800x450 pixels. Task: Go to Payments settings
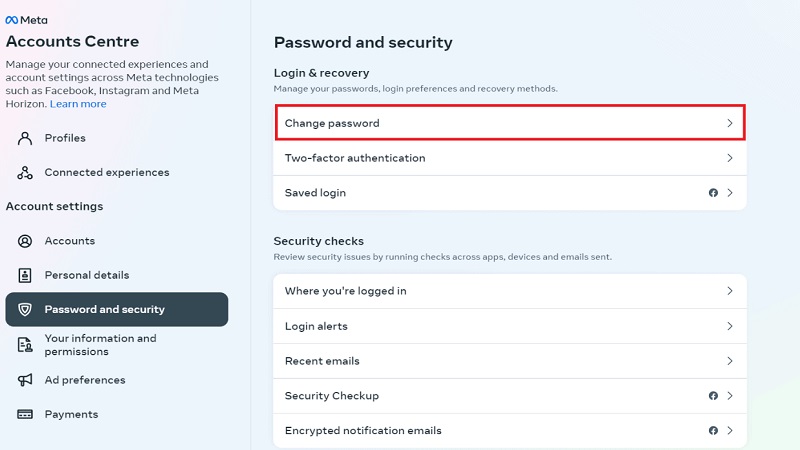[71, 414]
